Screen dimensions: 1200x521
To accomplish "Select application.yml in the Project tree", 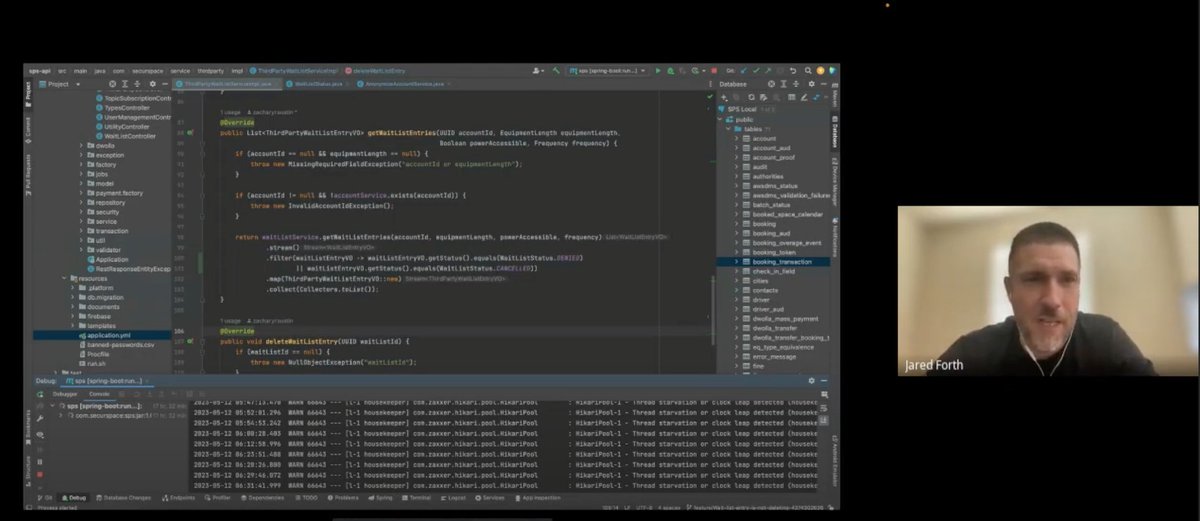I will click(x=108, y=335).
